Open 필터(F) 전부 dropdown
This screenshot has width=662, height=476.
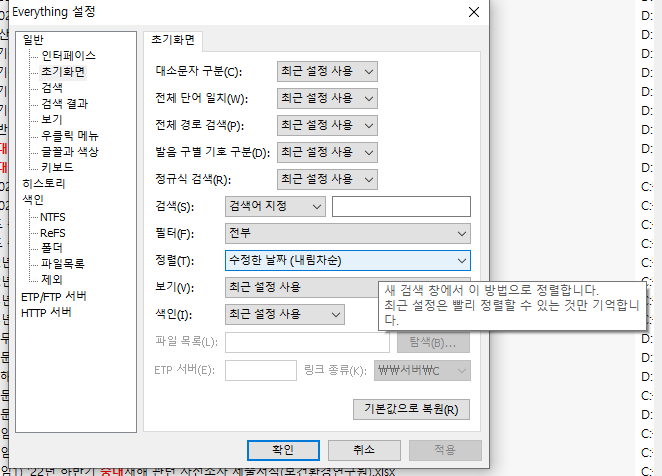[348, 234]
